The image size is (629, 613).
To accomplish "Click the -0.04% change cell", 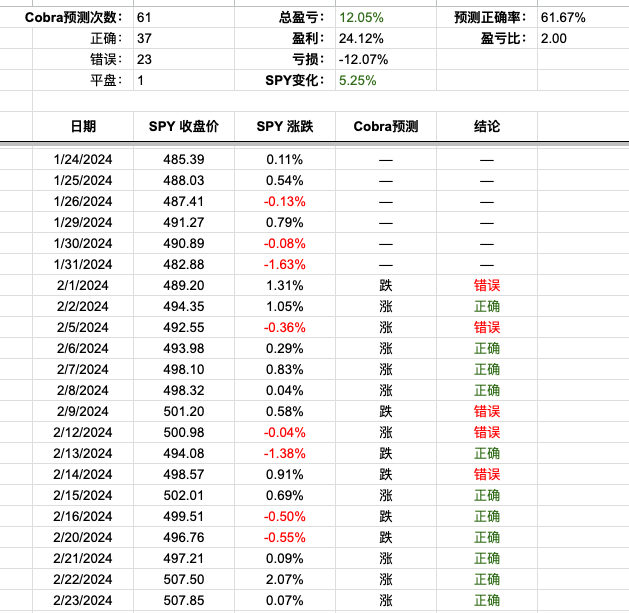I will click(x=285, y=432).
